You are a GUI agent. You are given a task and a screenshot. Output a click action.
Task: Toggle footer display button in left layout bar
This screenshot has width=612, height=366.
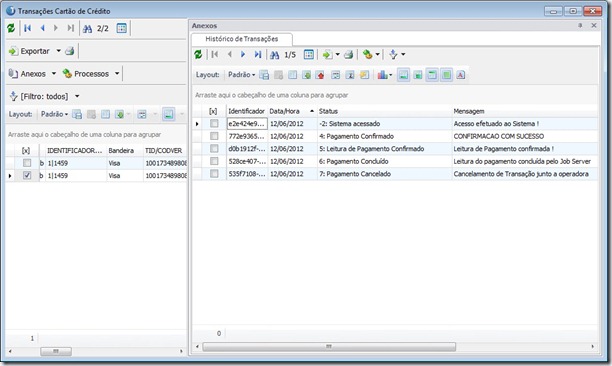[169, 114]
